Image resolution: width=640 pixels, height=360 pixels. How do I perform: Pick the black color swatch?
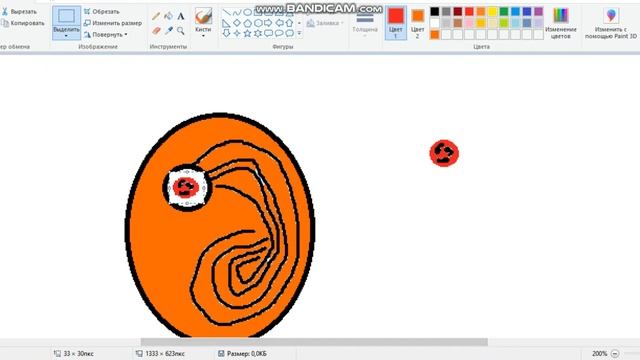[x=435, y=11]
